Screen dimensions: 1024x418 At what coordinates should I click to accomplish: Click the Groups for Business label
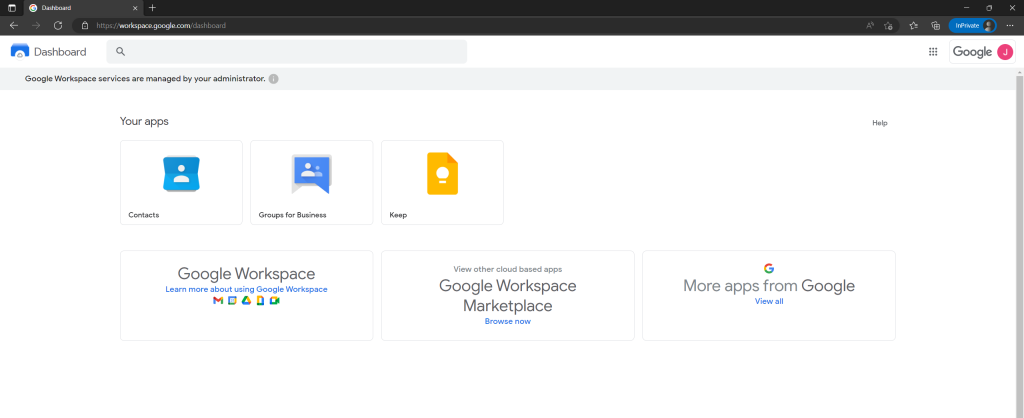(x=293, y=215)
